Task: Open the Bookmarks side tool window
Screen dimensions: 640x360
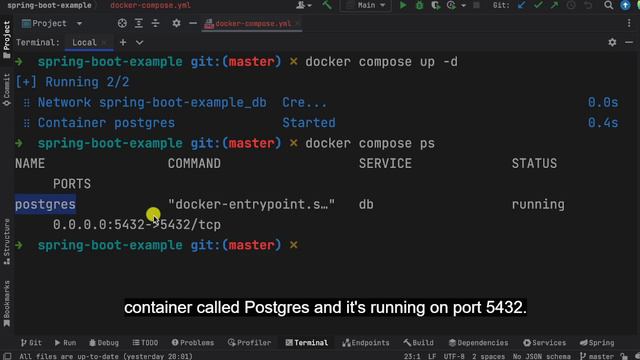Action: [6, 304]
